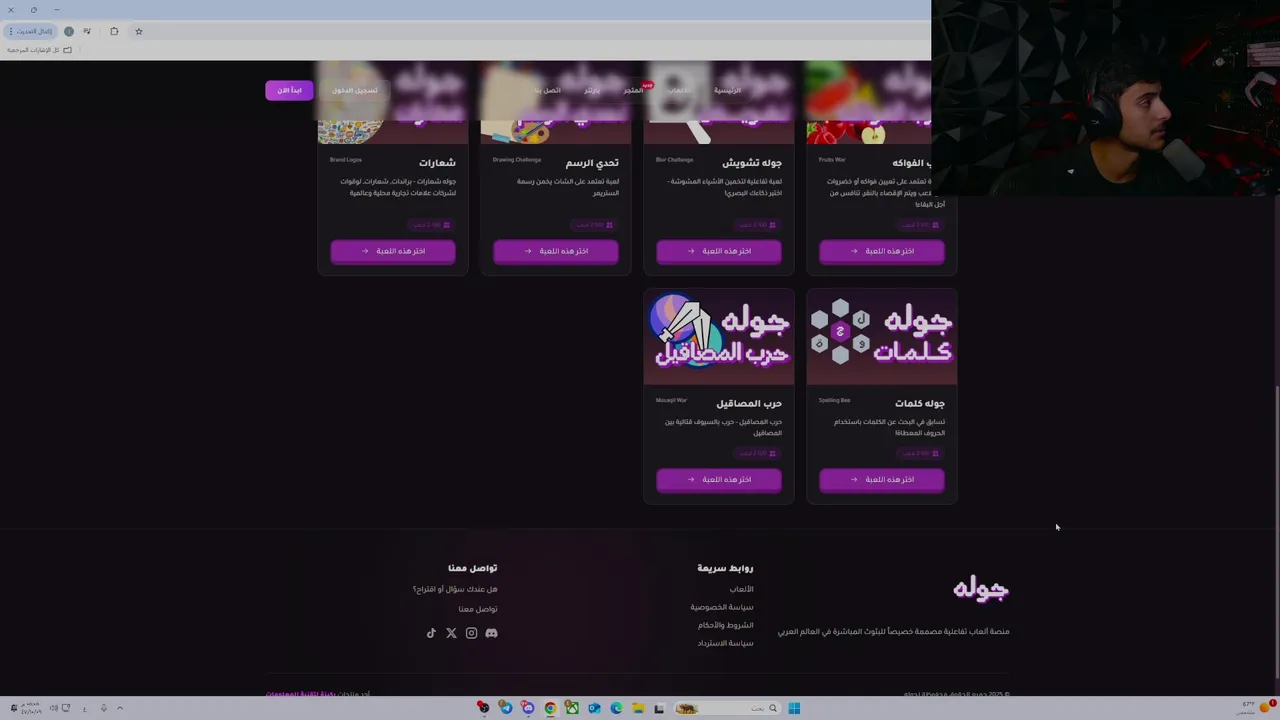This screenshot has height=720, width=1280.
Task: Open the تواصل معنا footer link
Action: click(x=477, y=609)
